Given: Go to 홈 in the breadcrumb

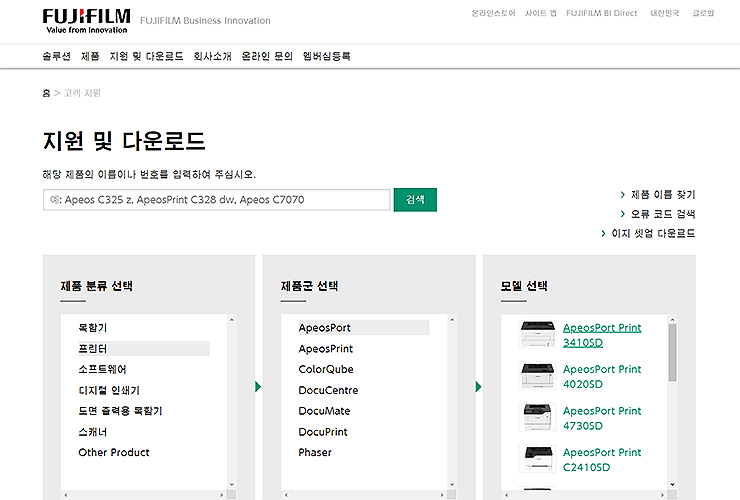Looking at the screenshot, I should pyautogui.click(x=46, y=93).
